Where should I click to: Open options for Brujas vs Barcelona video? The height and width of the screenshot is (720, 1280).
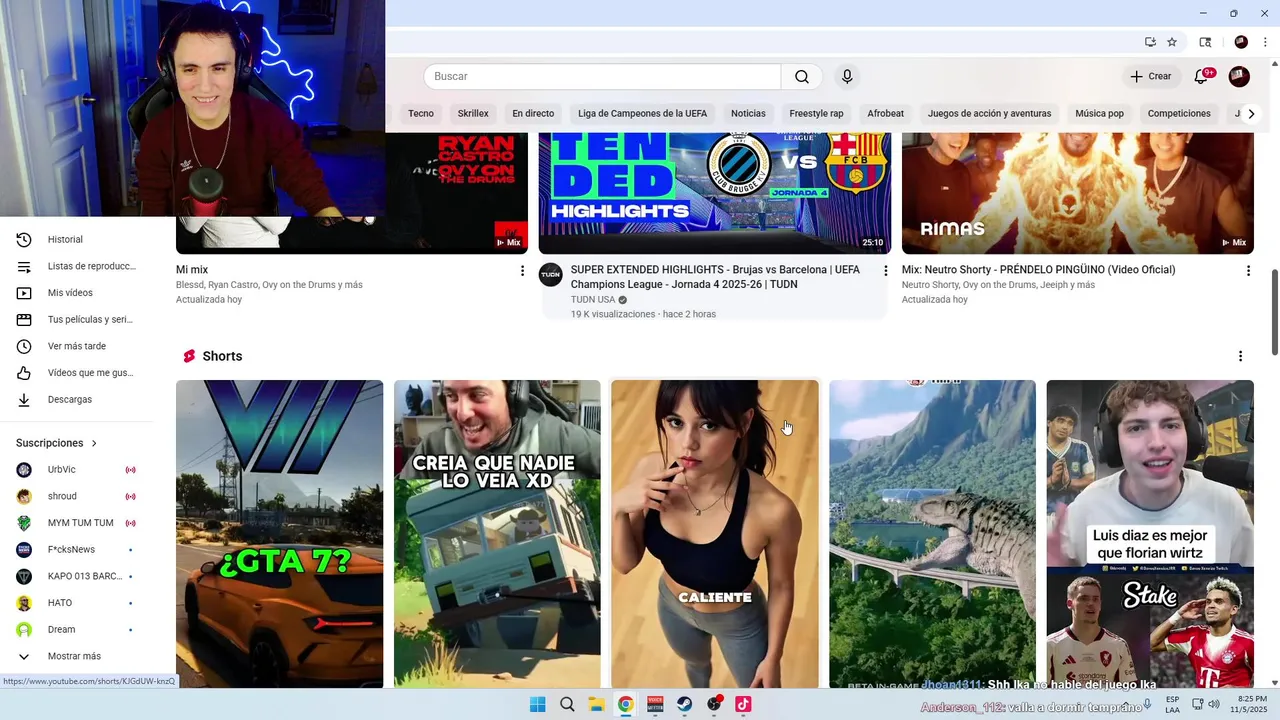pos(885,271)
